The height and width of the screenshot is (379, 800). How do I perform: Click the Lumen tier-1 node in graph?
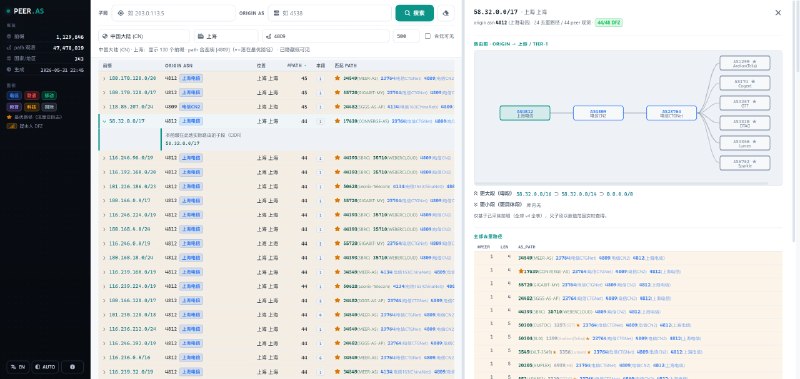[745, 143]
